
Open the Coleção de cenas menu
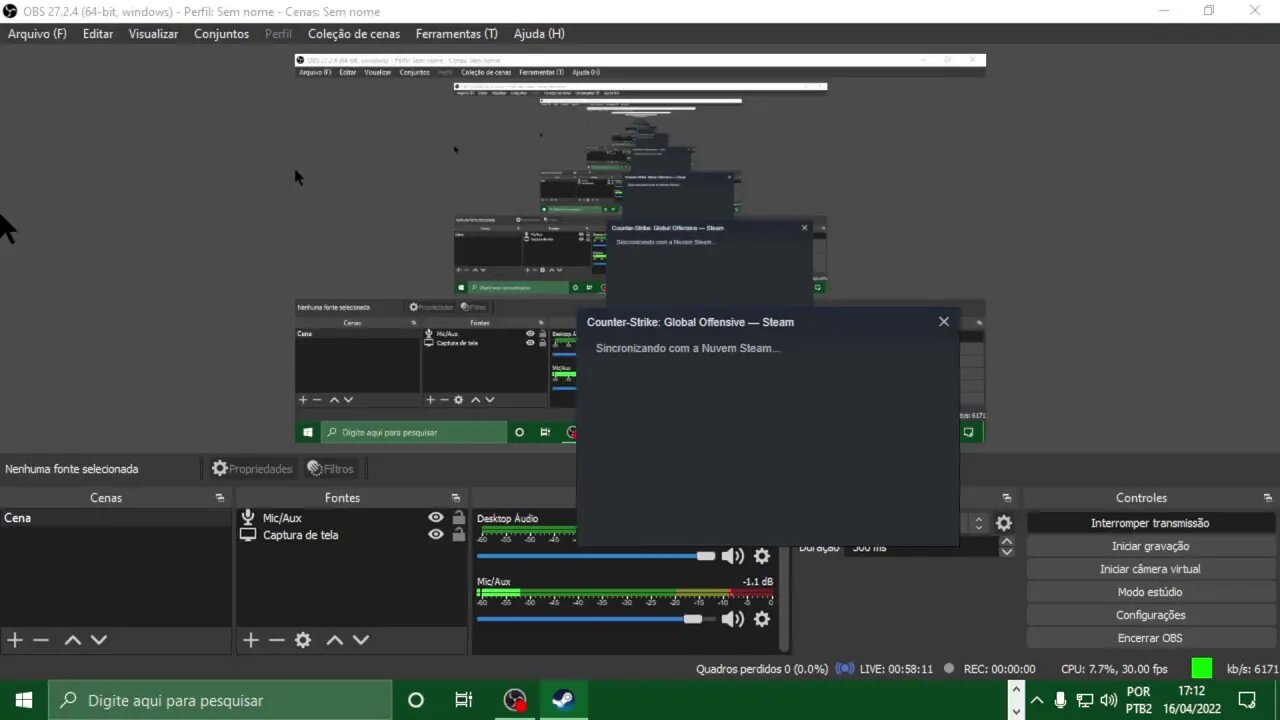pyautogui.click(x=354, y=34)
